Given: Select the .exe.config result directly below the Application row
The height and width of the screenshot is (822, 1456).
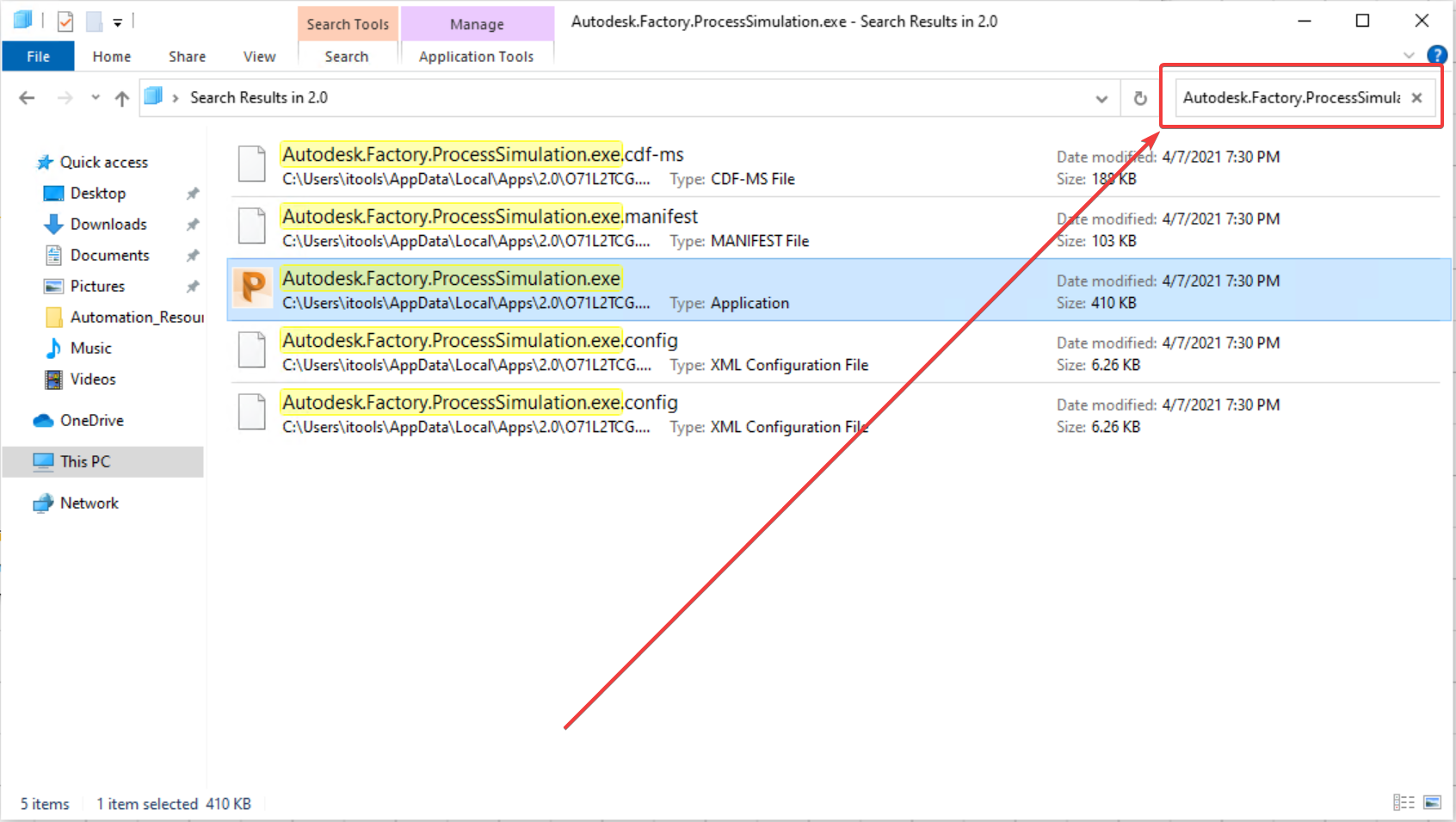Looking at the screenshot, I should [x=838, y=352].
